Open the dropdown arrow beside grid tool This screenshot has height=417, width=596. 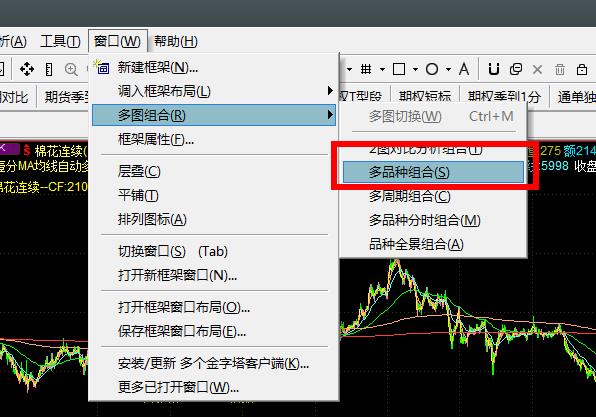(382, 70)
